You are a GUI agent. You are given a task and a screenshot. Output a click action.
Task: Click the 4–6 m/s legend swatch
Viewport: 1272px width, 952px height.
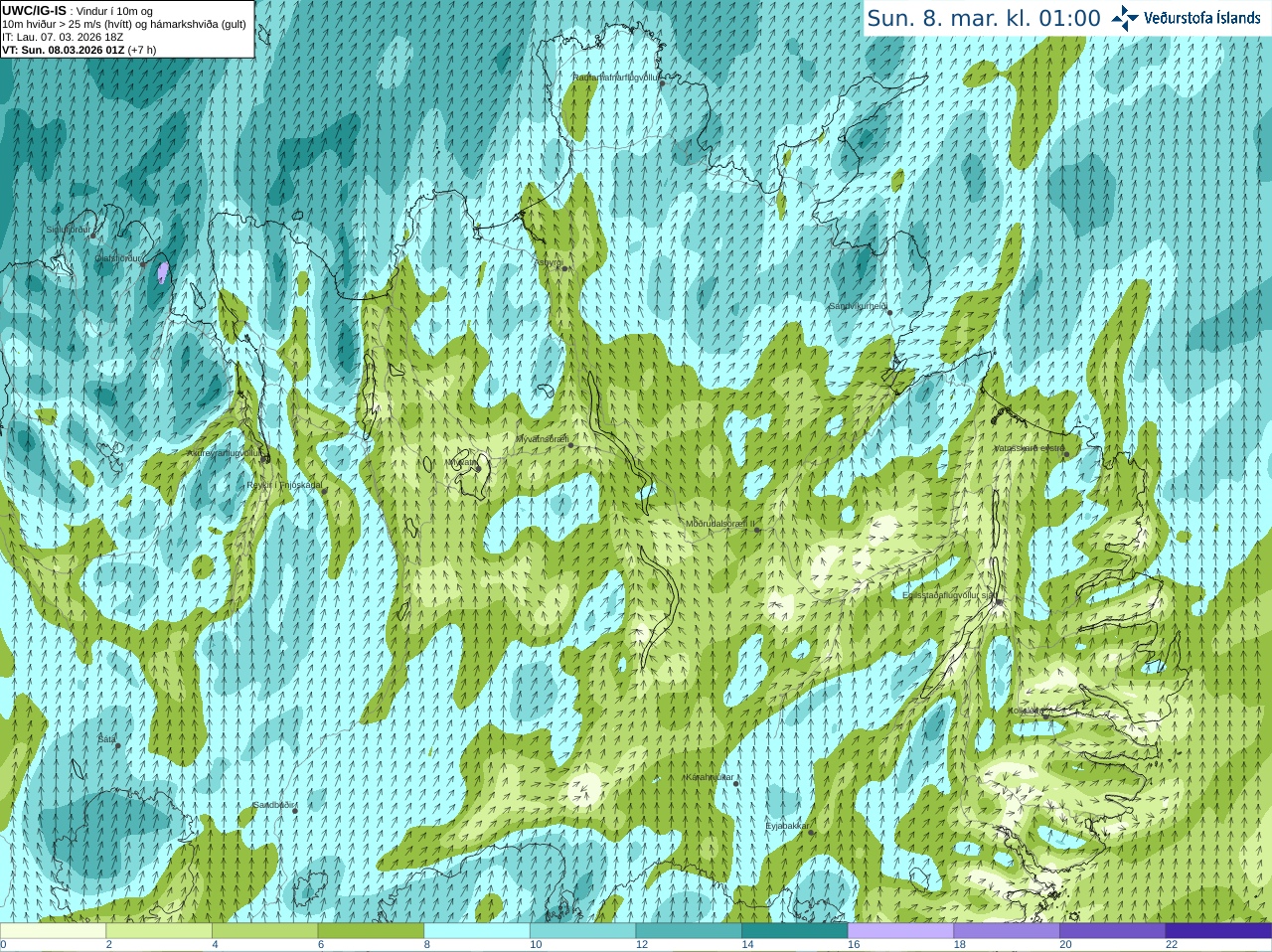pos(265,931)
